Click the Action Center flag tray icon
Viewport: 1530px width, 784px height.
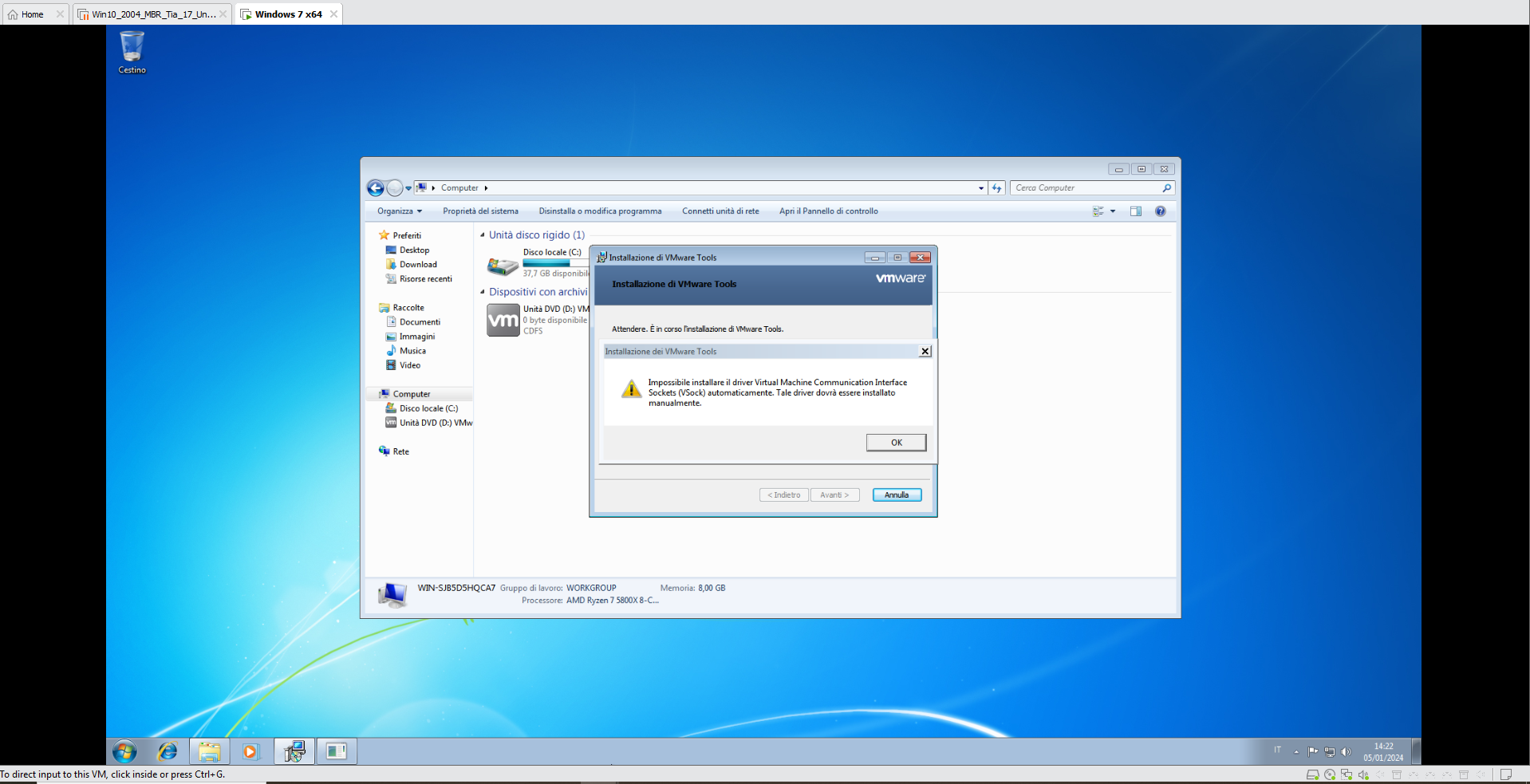pyautogui.click(x=1313, y=751)
